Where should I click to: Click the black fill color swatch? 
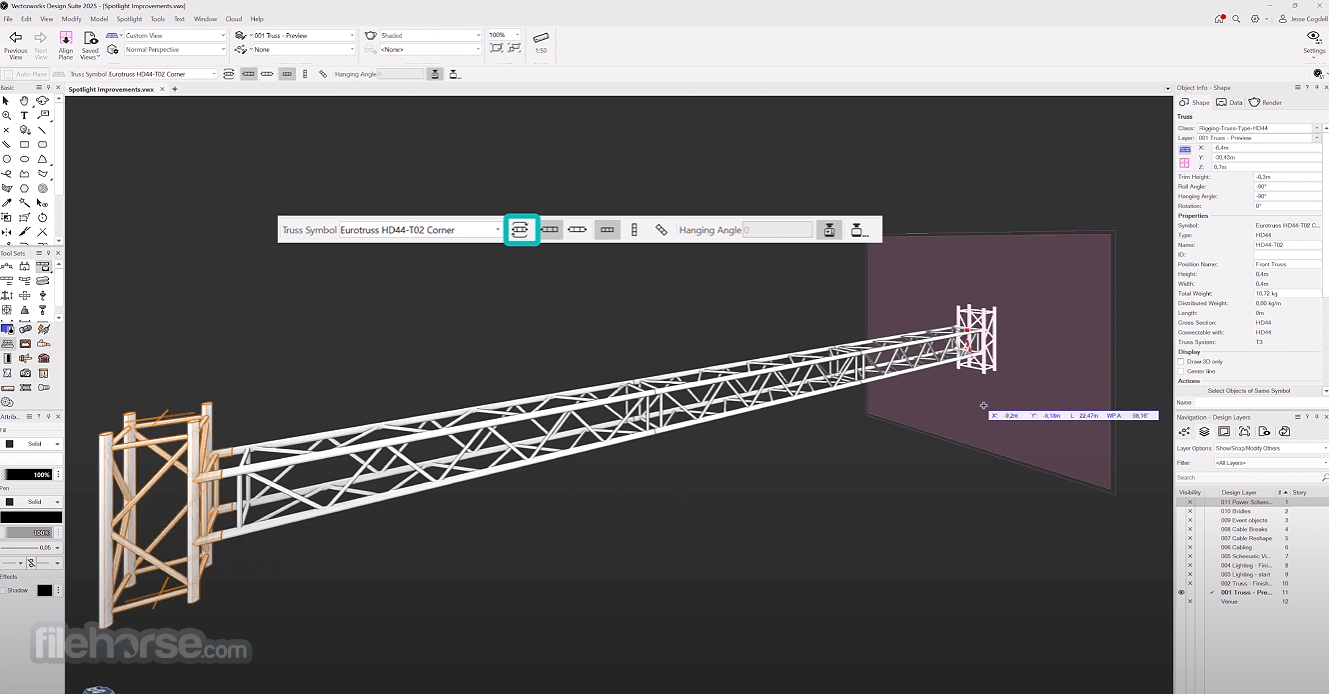(9, 443)
